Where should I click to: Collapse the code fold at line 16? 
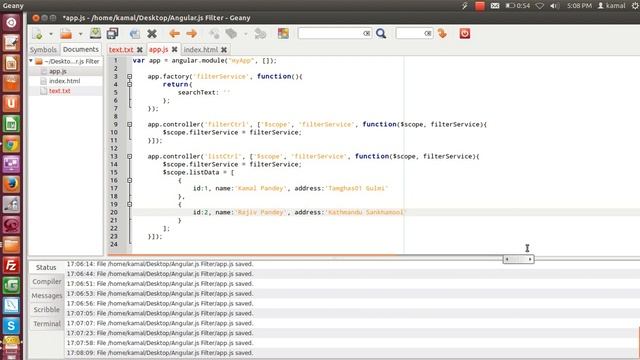coord(129,180)
